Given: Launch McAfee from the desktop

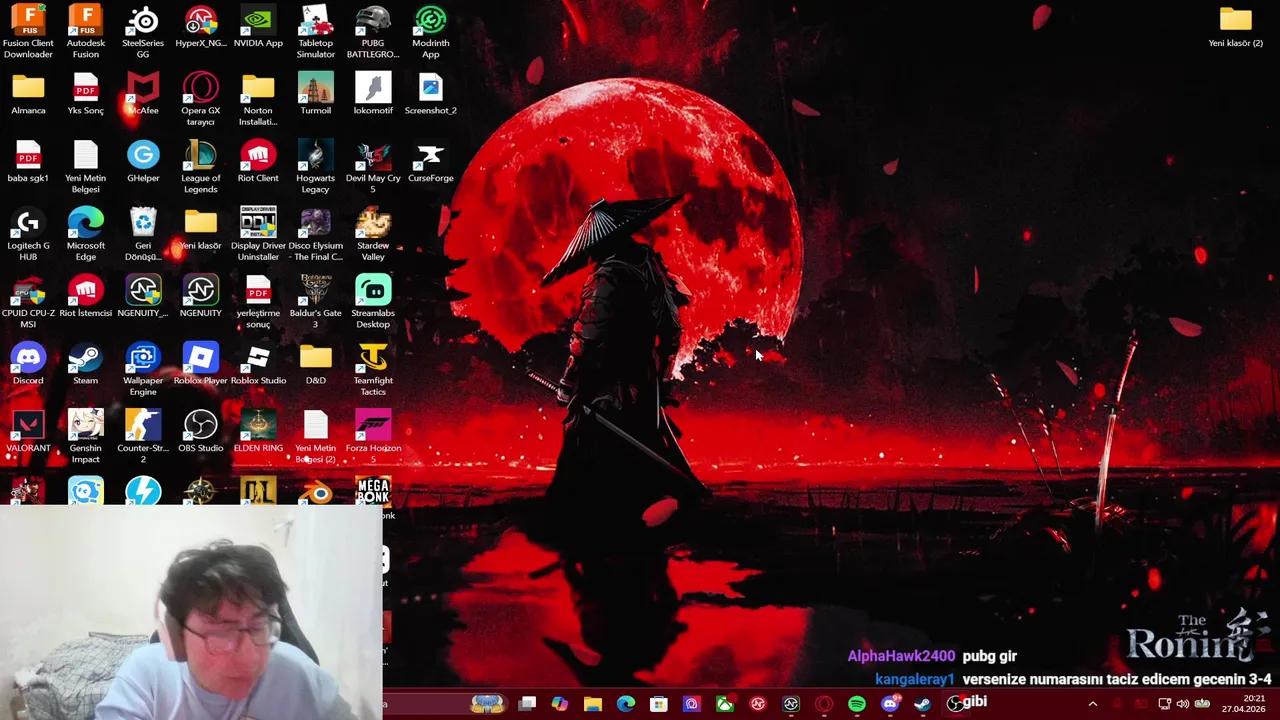Looking at the screenshot, I should click(x=143, y=94).
